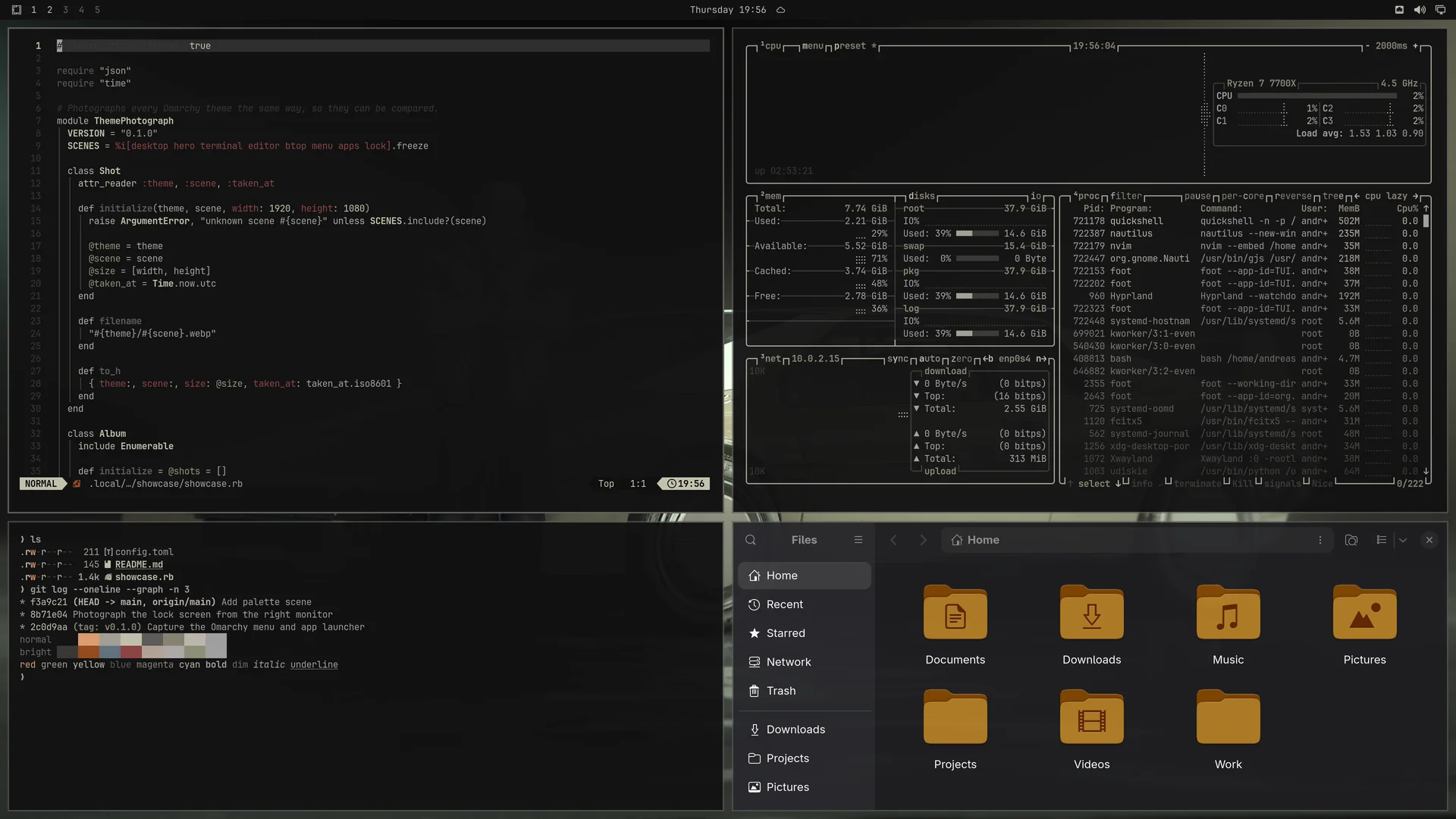Go forward in Files navigation
1456x819 pixels.
pos(923,540)
